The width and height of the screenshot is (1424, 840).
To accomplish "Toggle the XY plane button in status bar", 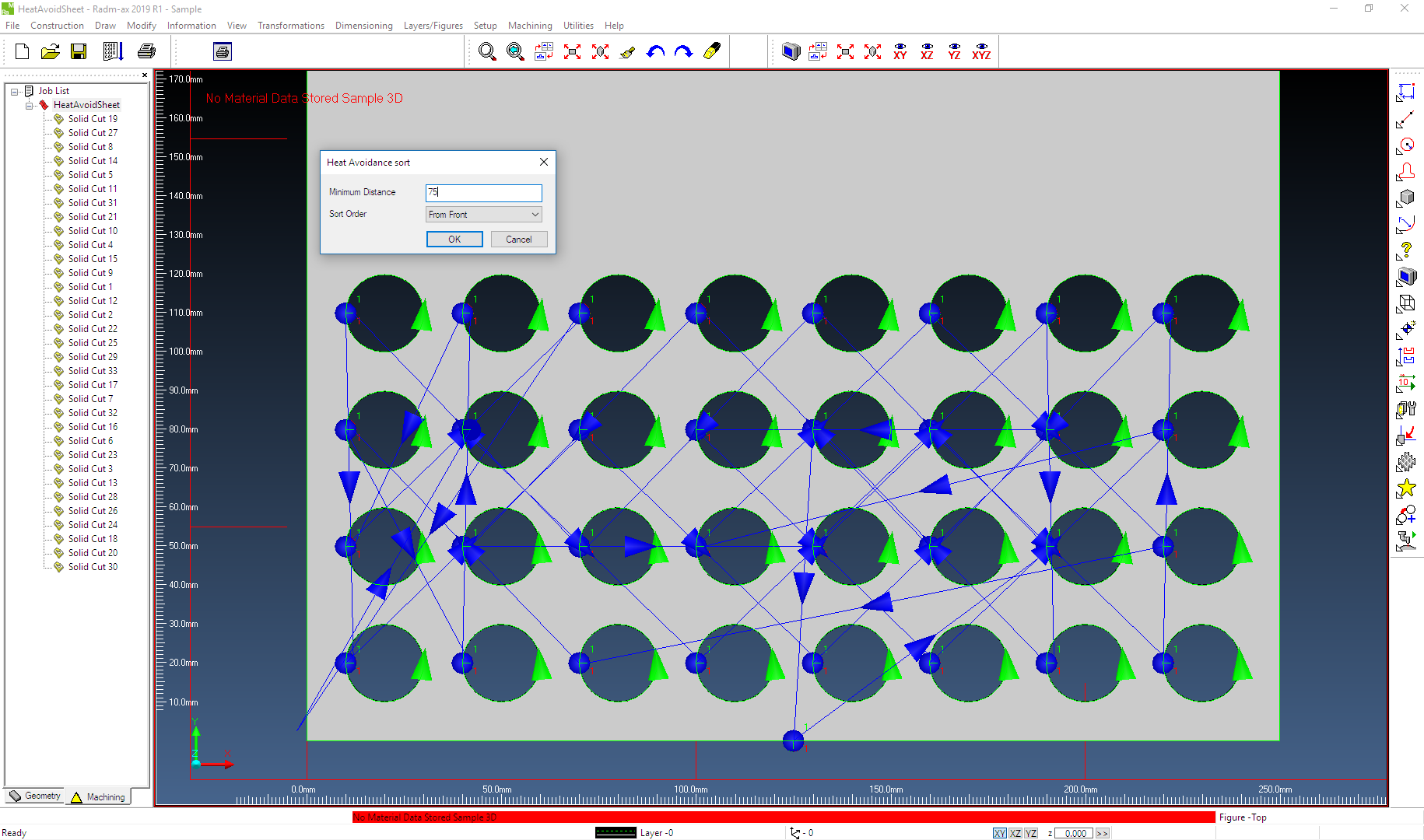I will coord(1000,833).
